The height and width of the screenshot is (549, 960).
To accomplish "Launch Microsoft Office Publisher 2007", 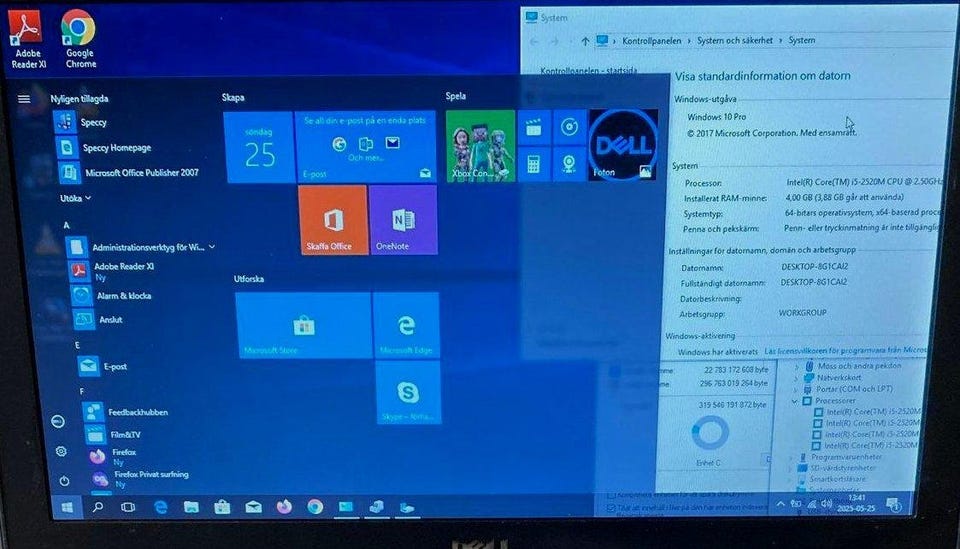I will (x=130, y=173).
